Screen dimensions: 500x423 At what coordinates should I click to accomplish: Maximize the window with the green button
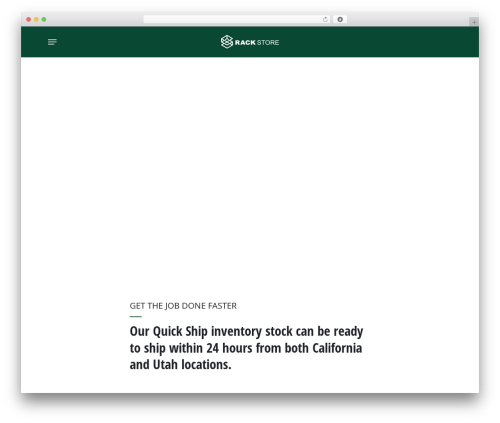click(x=44, y=19)
